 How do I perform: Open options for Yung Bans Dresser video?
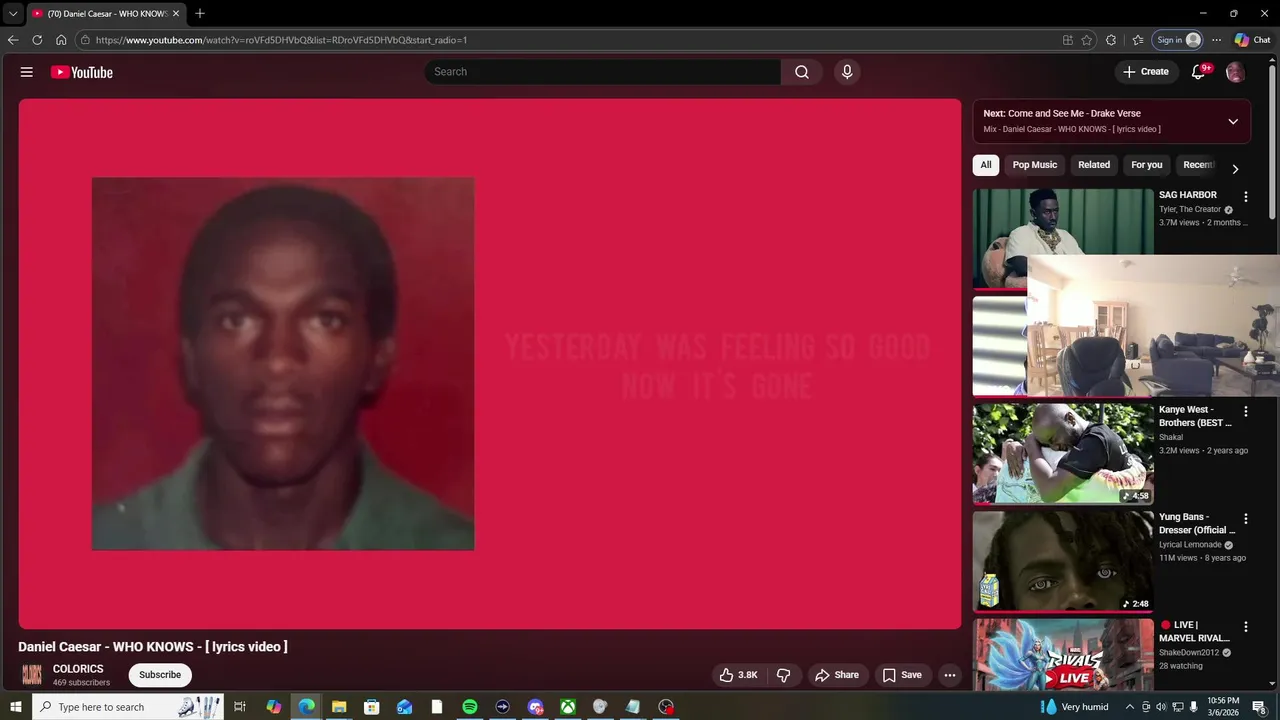(x=1246, y=519)
